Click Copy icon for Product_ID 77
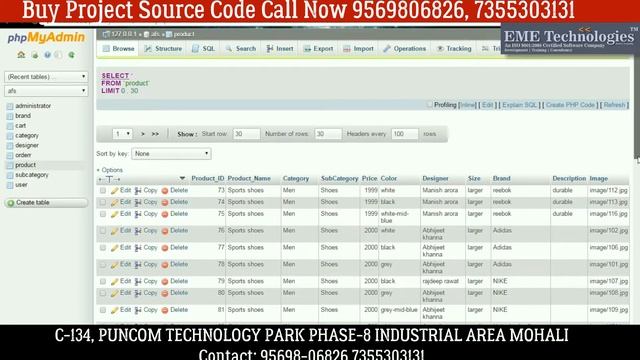Viewport: 640px width, 360px height. click(138, 248)
